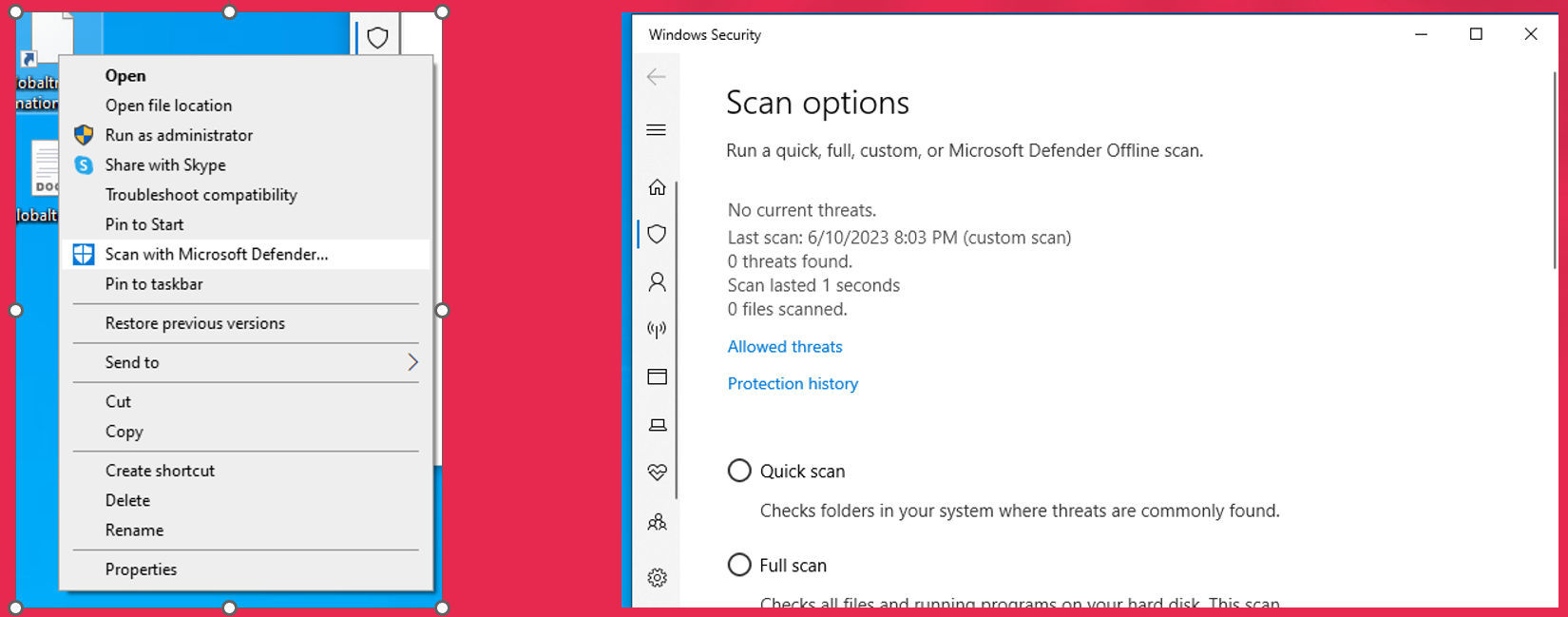The width and height of the screenshot is (1568, 617).
Task: Open Device performance & health heart icon
Action: [657, 472]
